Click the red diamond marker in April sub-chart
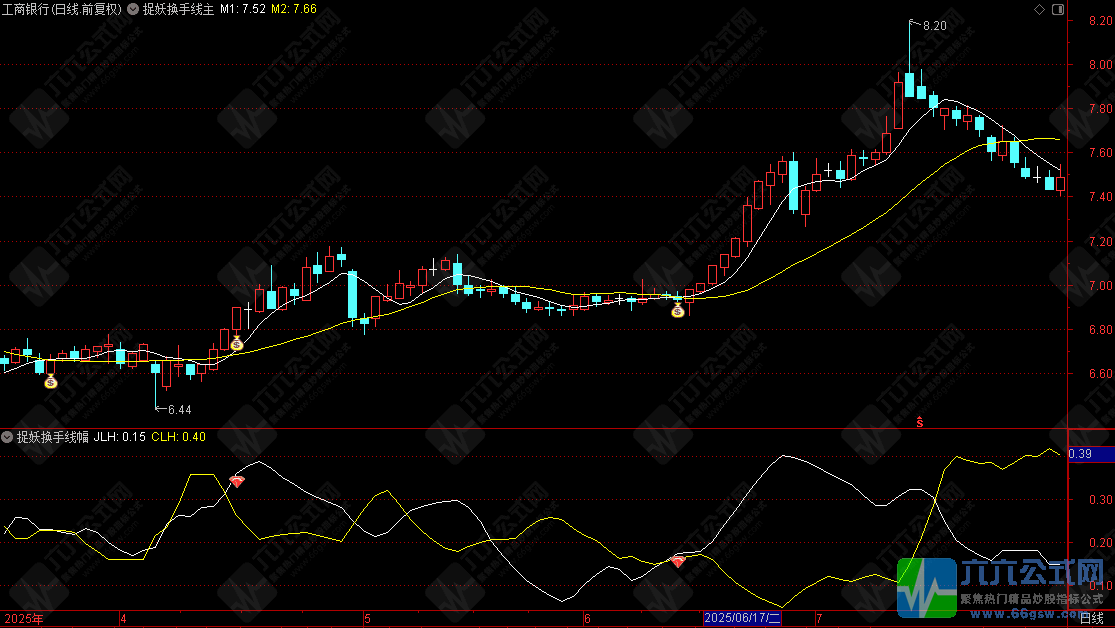The width and height of the screenshot is (1115, 628). click(237, 482)
